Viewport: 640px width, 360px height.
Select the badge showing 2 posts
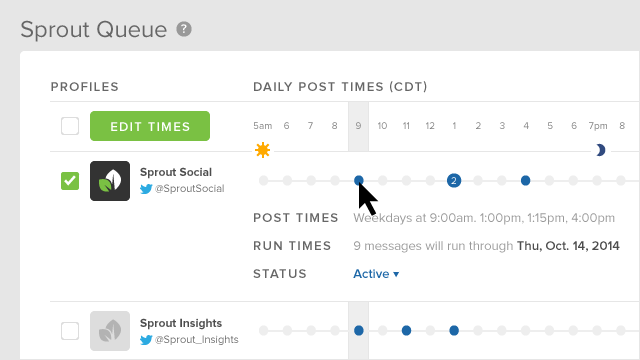(454, 180)
